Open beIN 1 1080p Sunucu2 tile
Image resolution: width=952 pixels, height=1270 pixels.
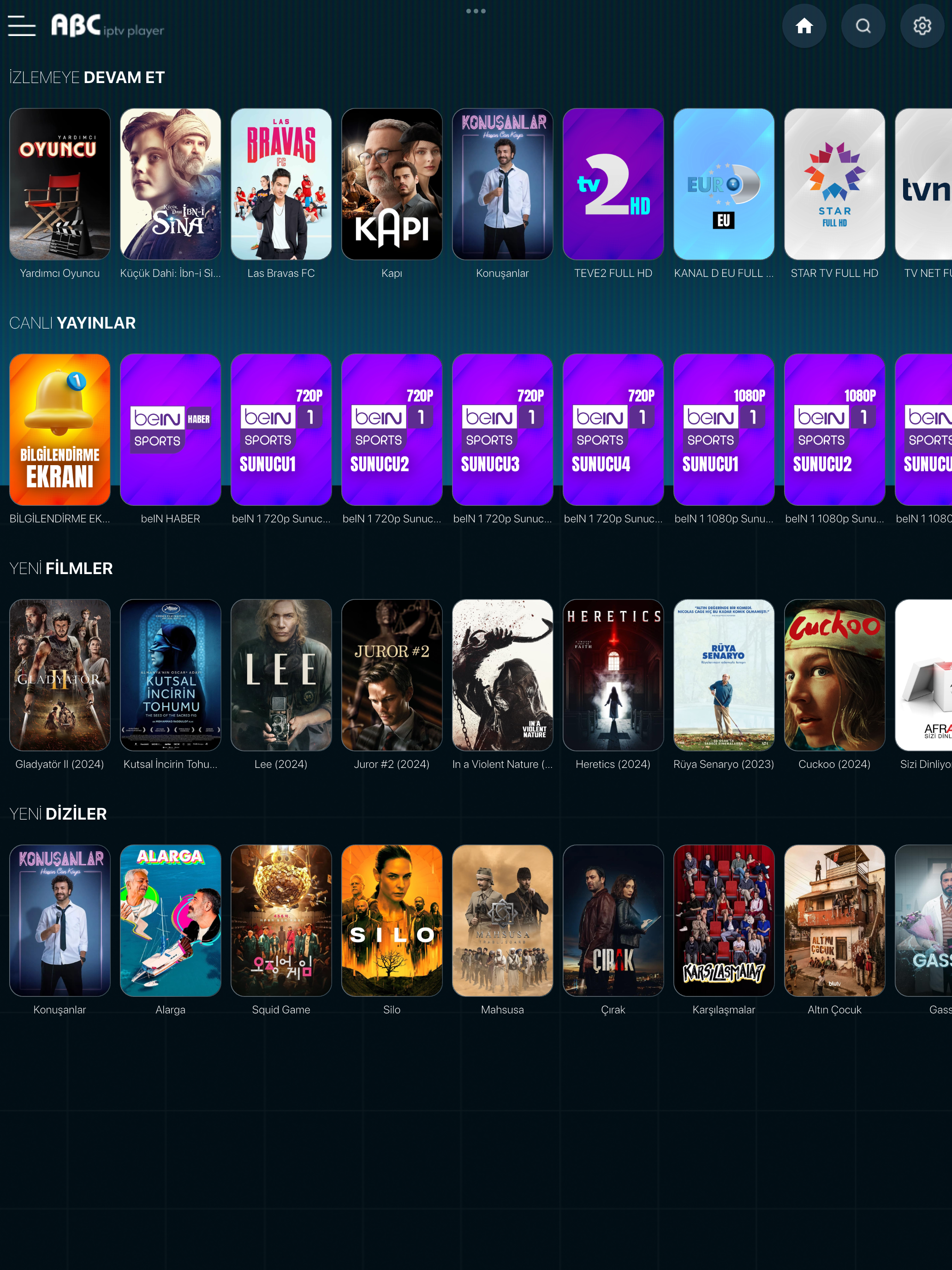(x=834, y=430)
